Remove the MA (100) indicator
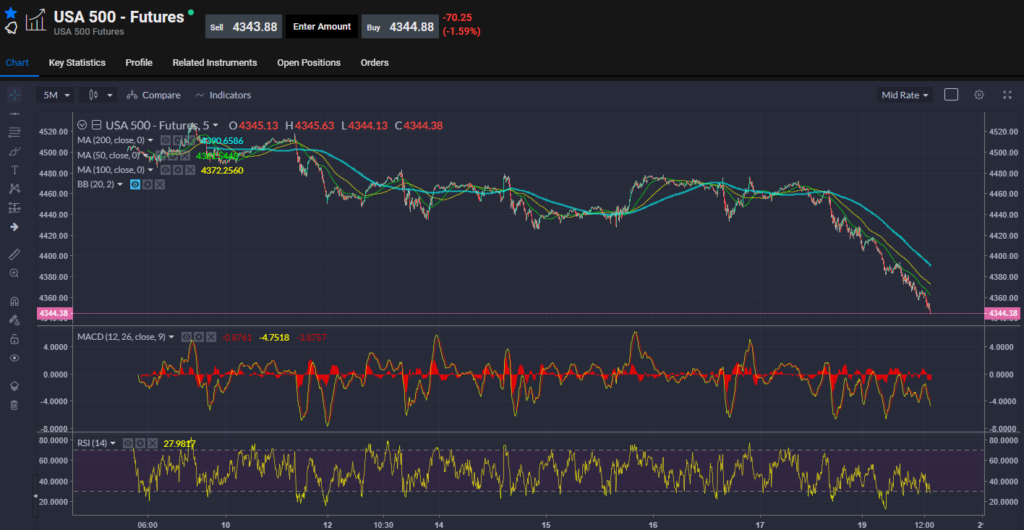This screenshot has width=1024, height=530. [x=190, y=170]
